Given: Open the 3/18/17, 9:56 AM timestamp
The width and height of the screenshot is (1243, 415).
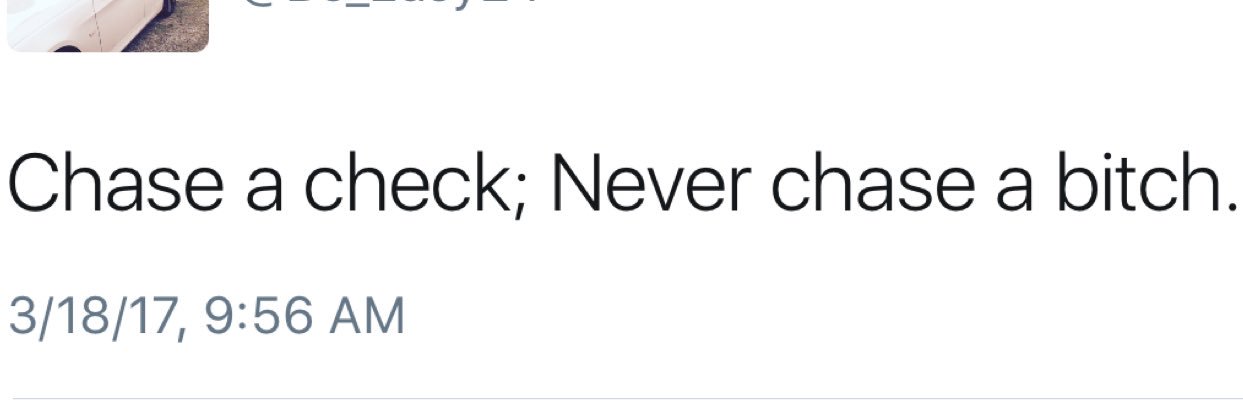Looking at the screenshot, I should point(207,316).
